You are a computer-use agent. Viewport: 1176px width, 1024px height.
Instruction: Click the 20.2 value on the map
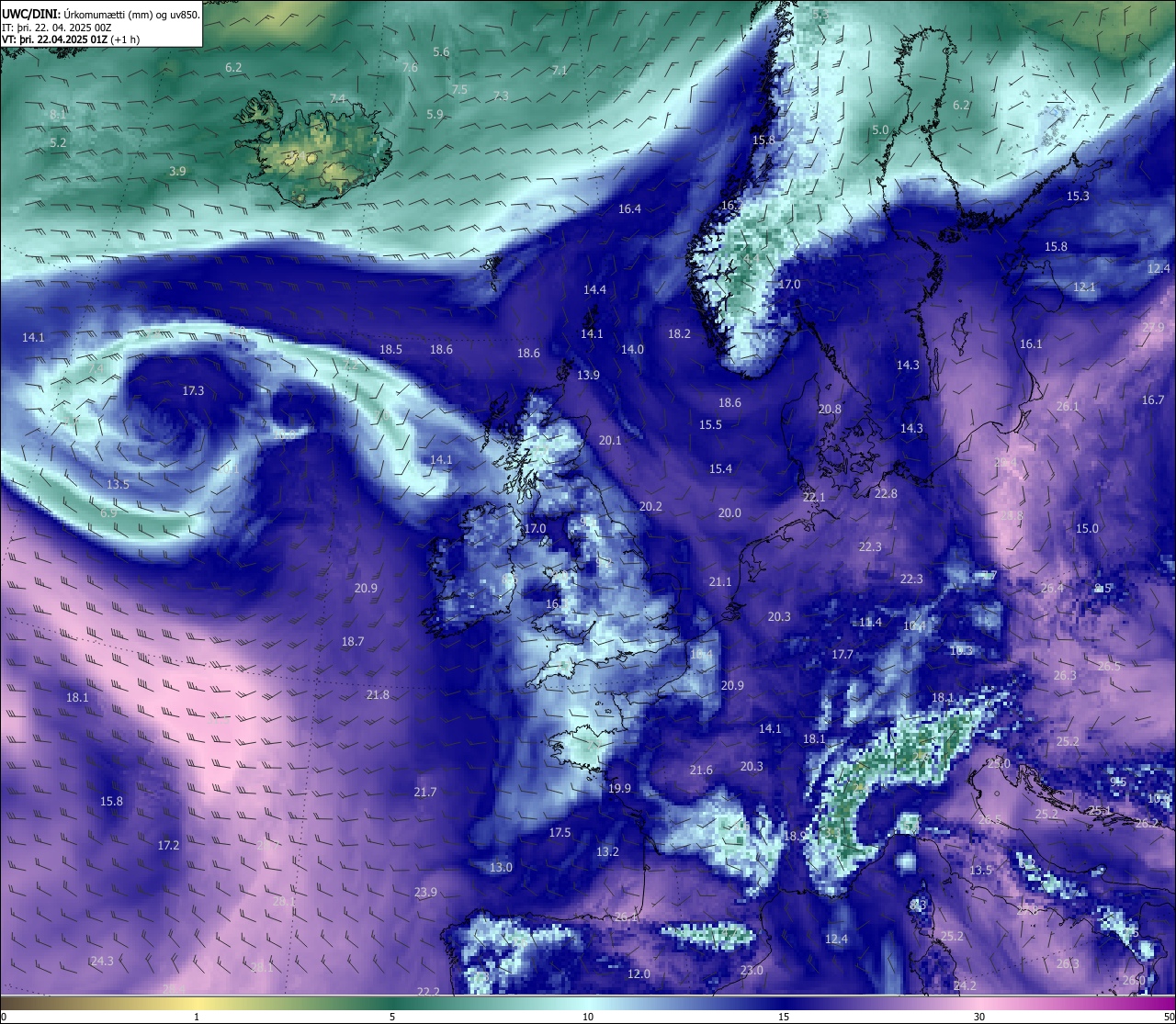coord(650,507)
